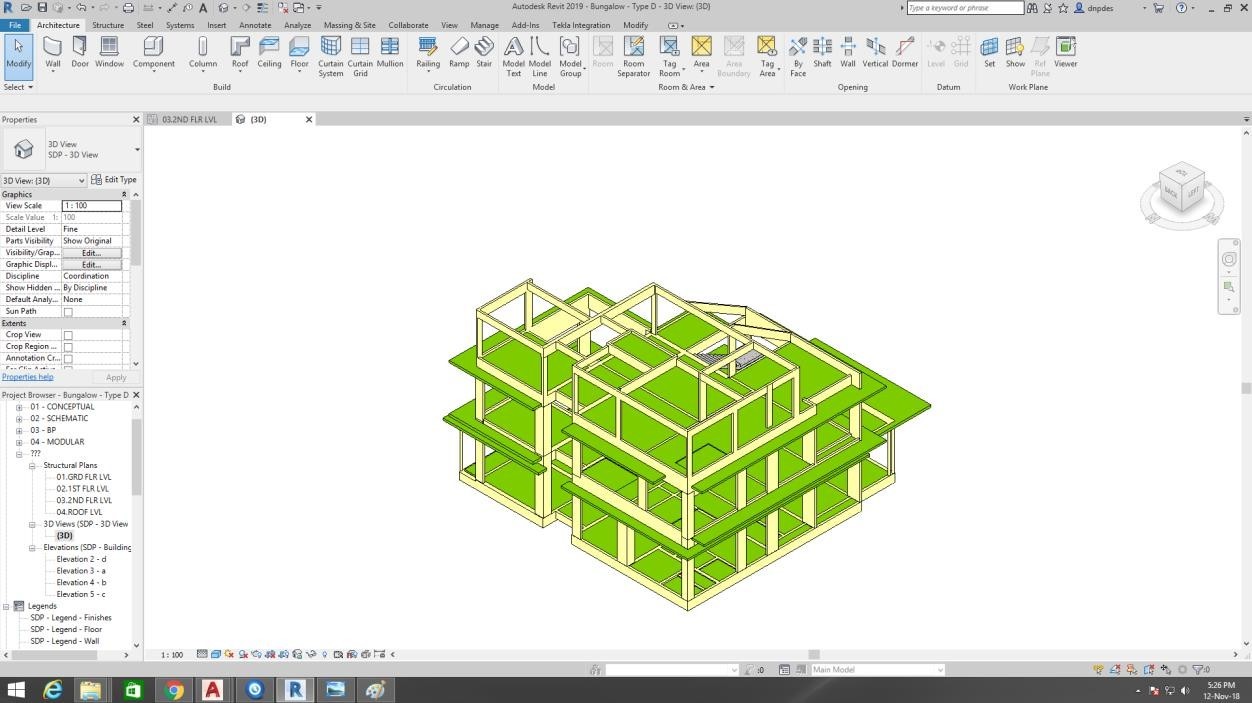Expand the 01 - CONCEPTUAL tree node

click(x=19, y=407)
